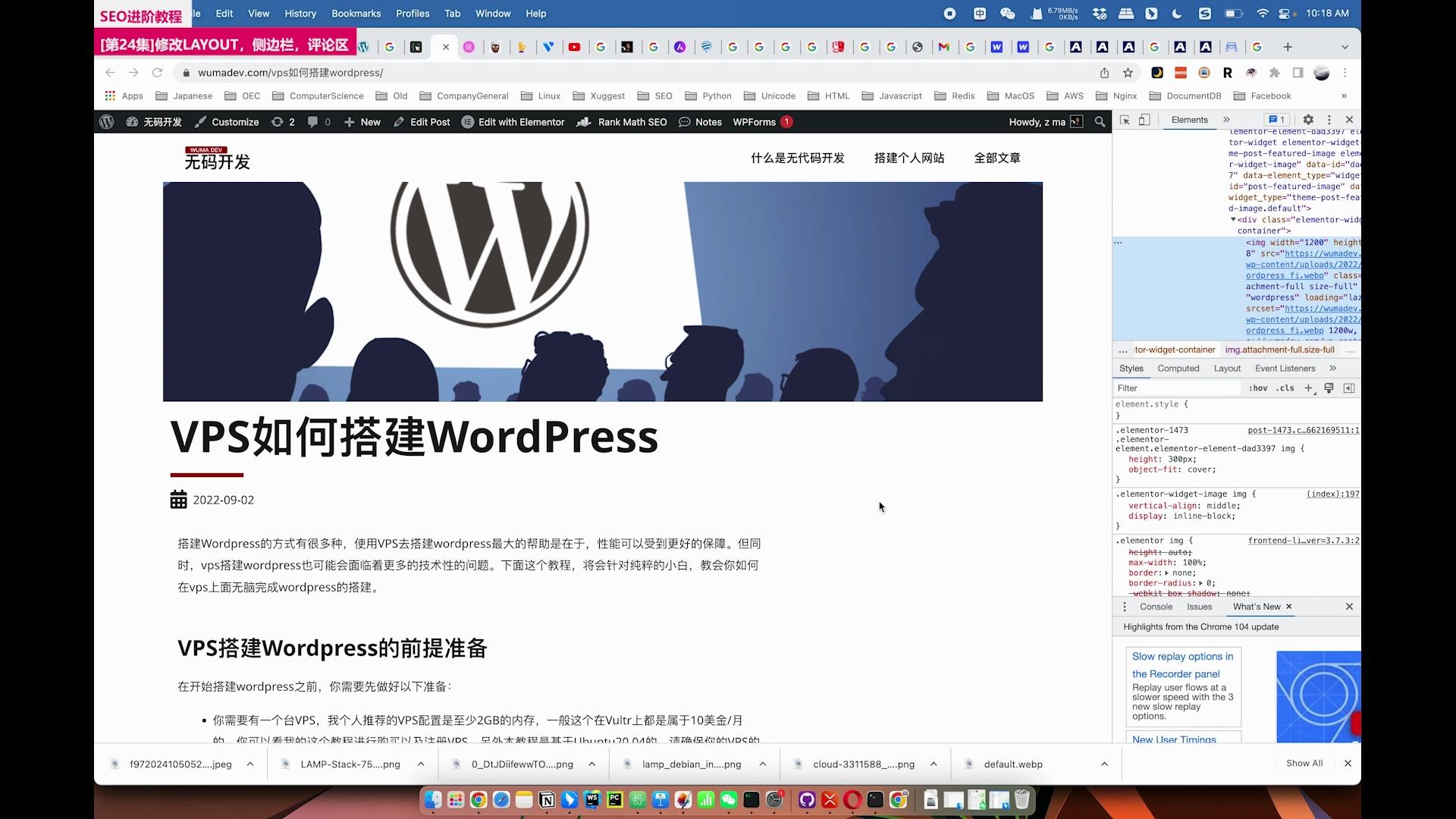Open the Slow replay options link
This screenshot has height=819, width=1456.
coord(1182,665)
